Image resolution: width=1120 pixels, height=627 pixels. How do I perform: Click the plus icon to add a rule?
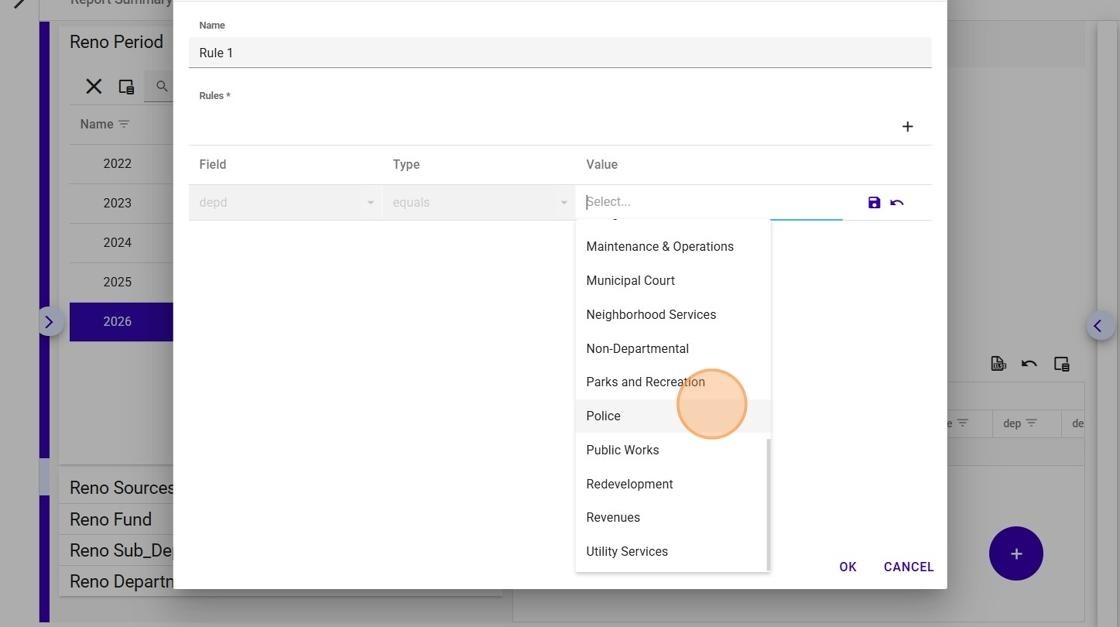907,126
